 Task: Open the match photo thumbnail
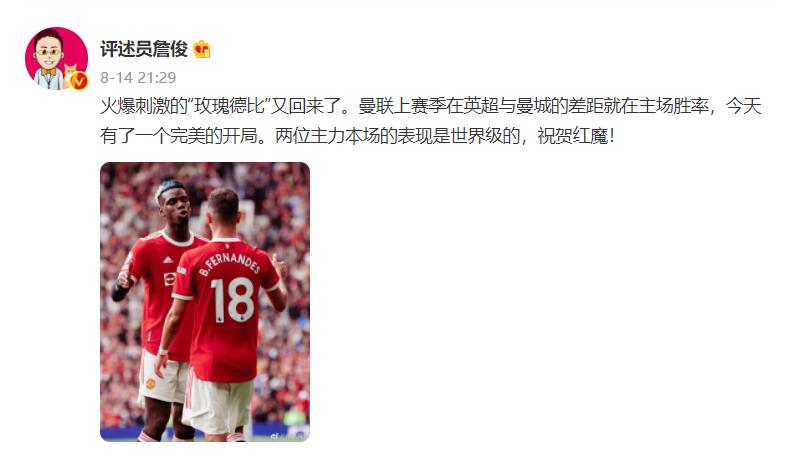(x=205, y=302)
